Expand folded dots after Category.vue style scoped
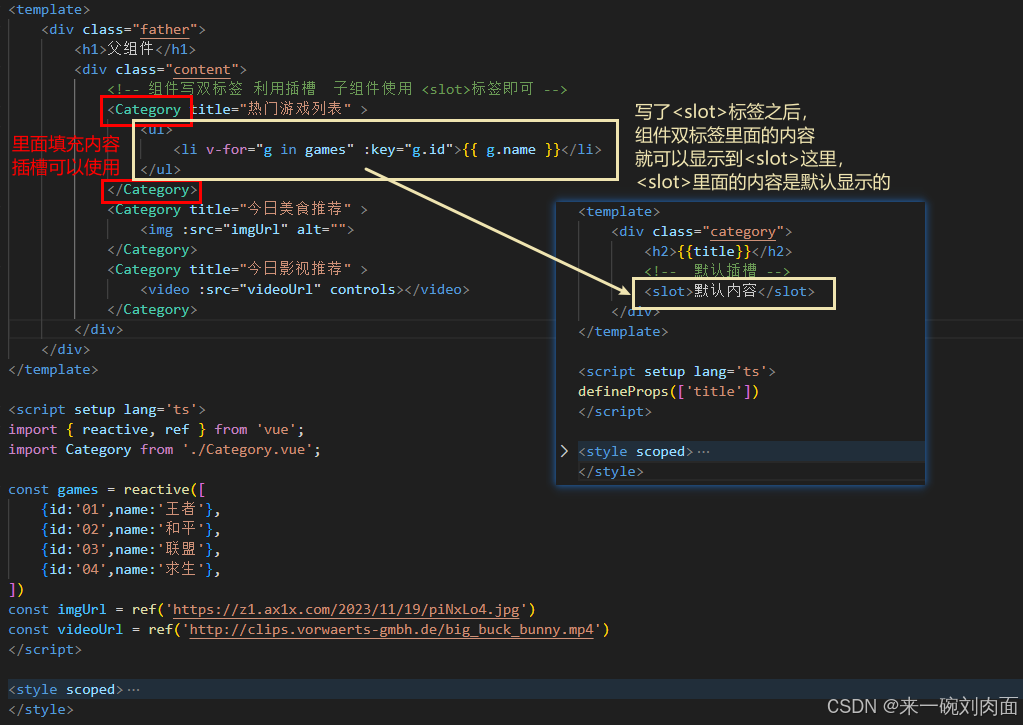Viewport: 1023px width, 725px height. 703,452
